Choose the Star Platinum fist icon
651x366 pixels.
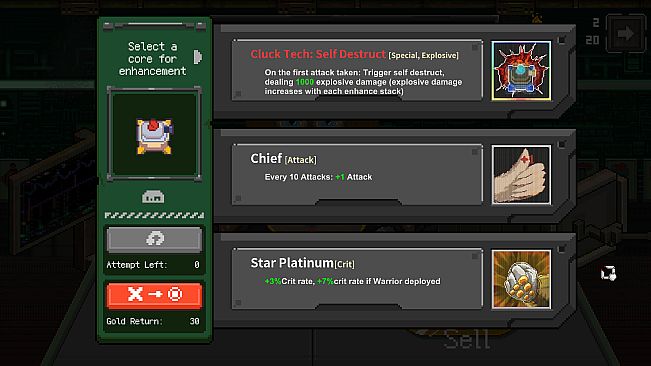(x=521, y=279)
